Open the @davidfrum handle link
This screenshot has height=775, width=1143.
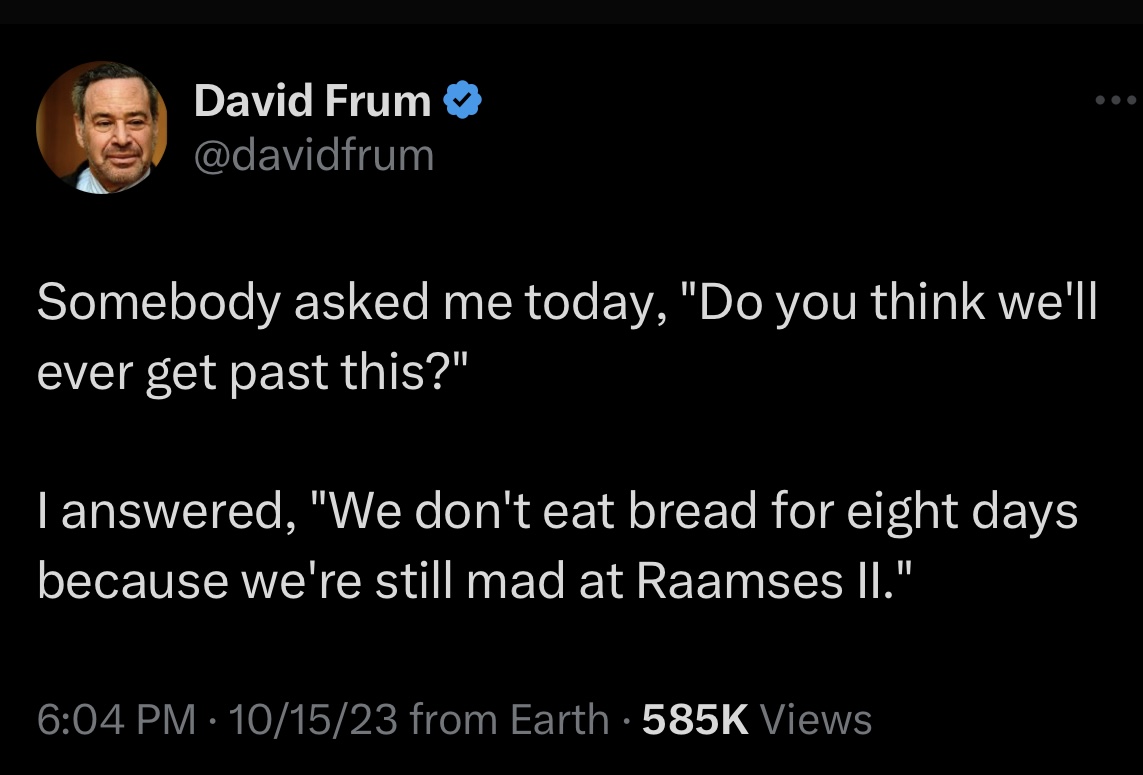(314, 155)
